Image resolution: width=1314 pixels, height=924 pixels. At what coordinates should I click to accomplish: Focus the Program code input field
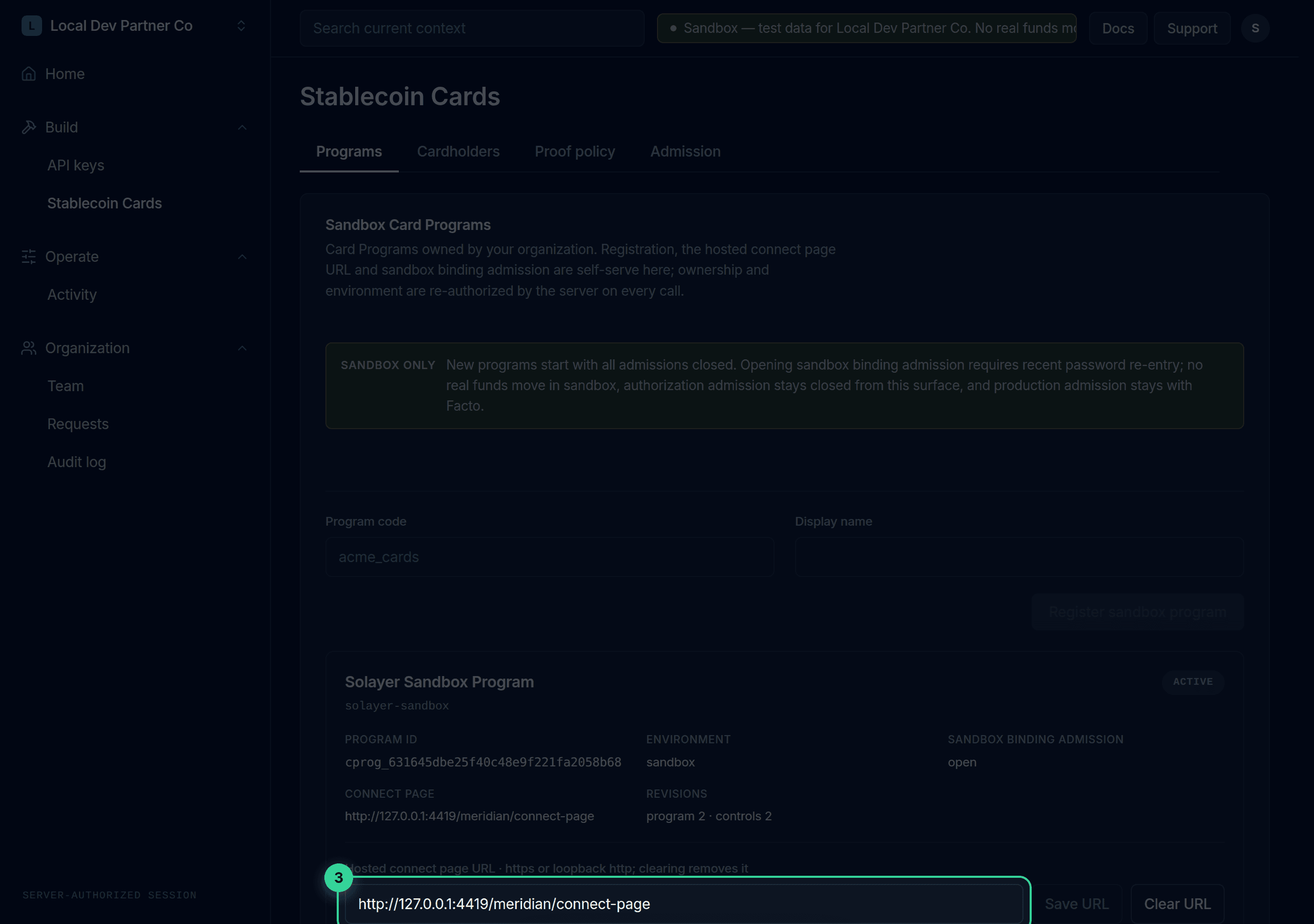point(550,557)
